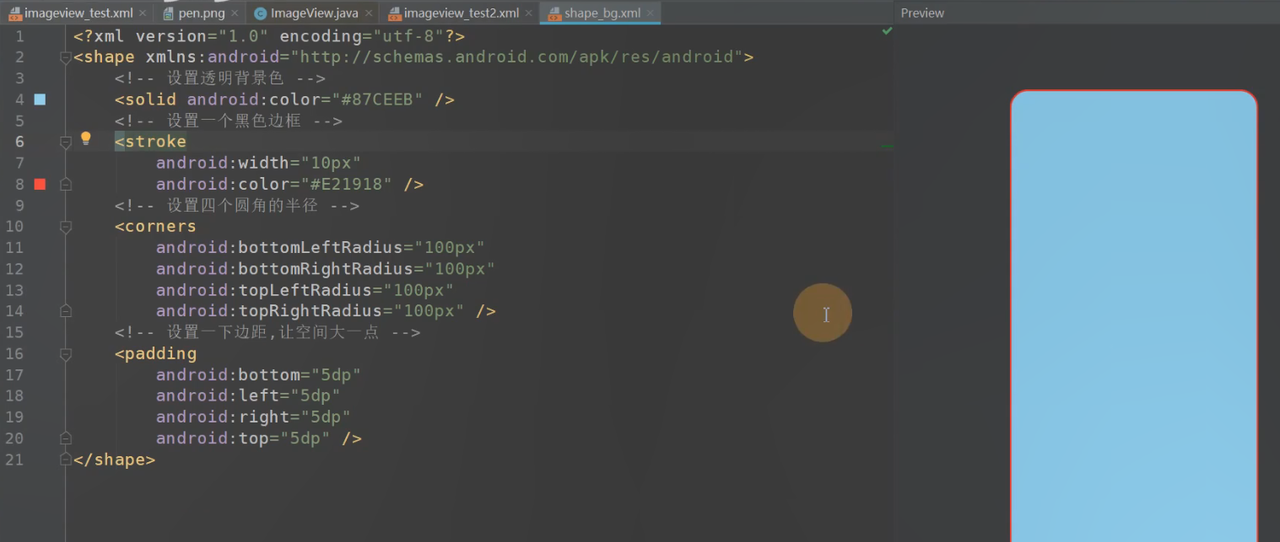
Task: Click the closing </shape> tag
Action: point(114,460)
